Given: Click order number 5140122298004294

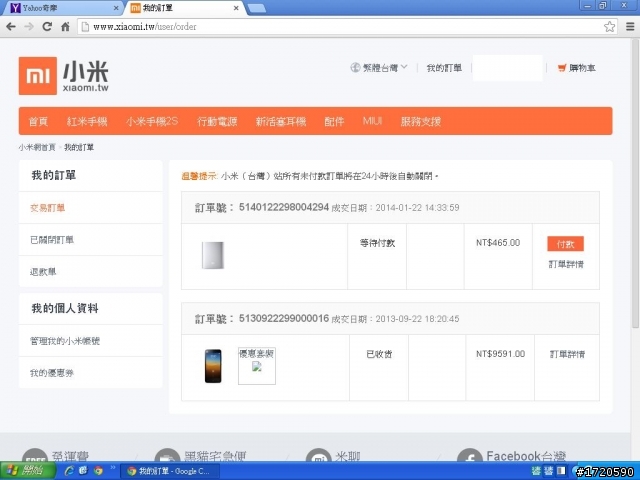Looking at the screenshot, I should (284, 207).
